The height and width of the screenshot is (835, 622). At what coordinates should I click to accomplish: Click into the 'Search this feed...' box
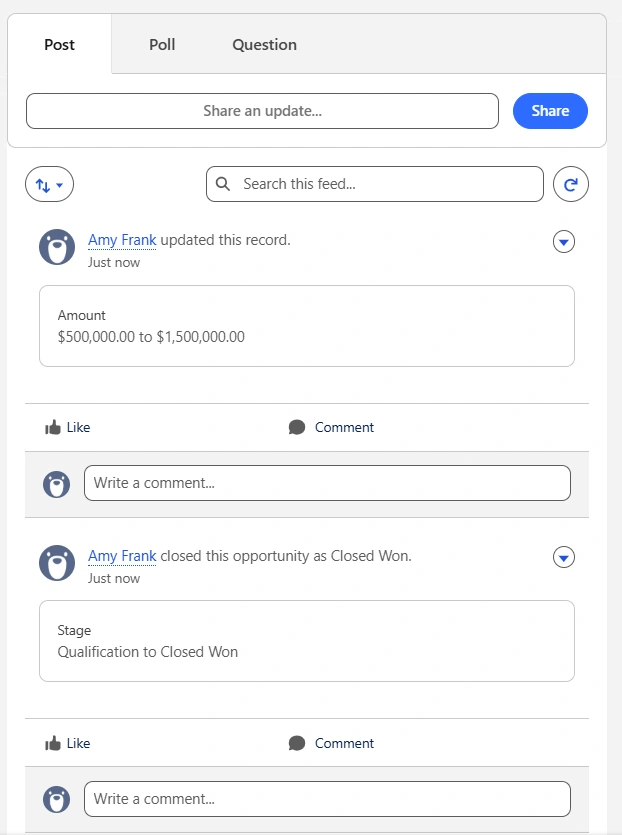pyautogui.click(x=385, y=184)
